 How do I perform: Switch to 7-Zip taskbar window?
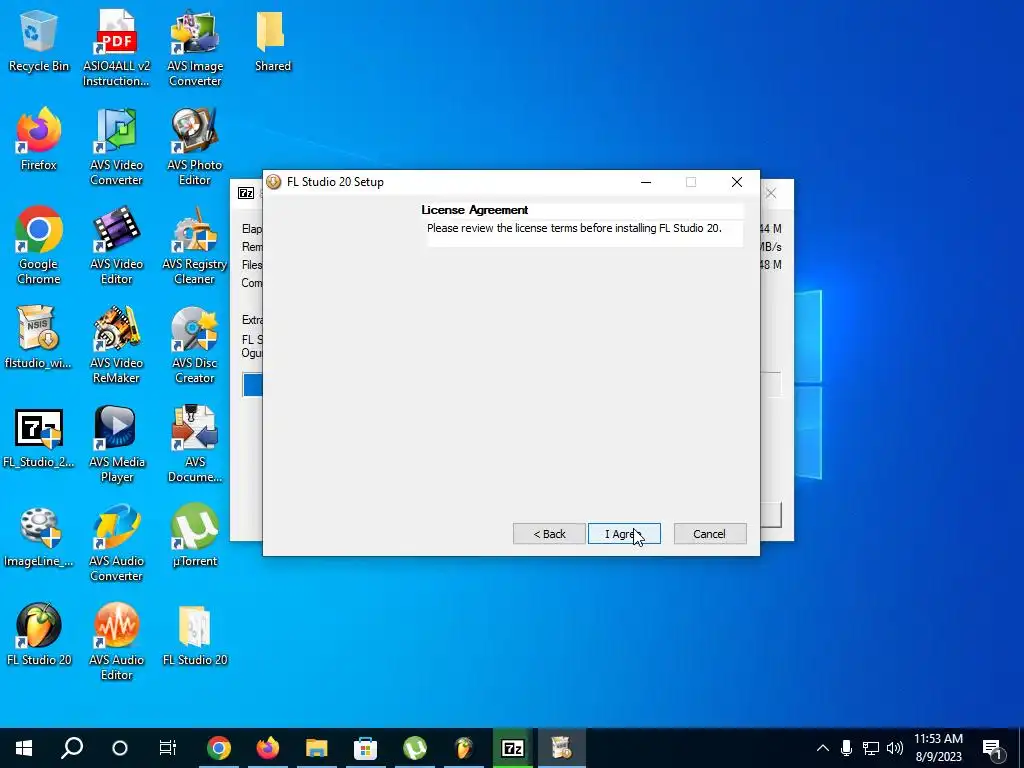(x=513, y=748)
